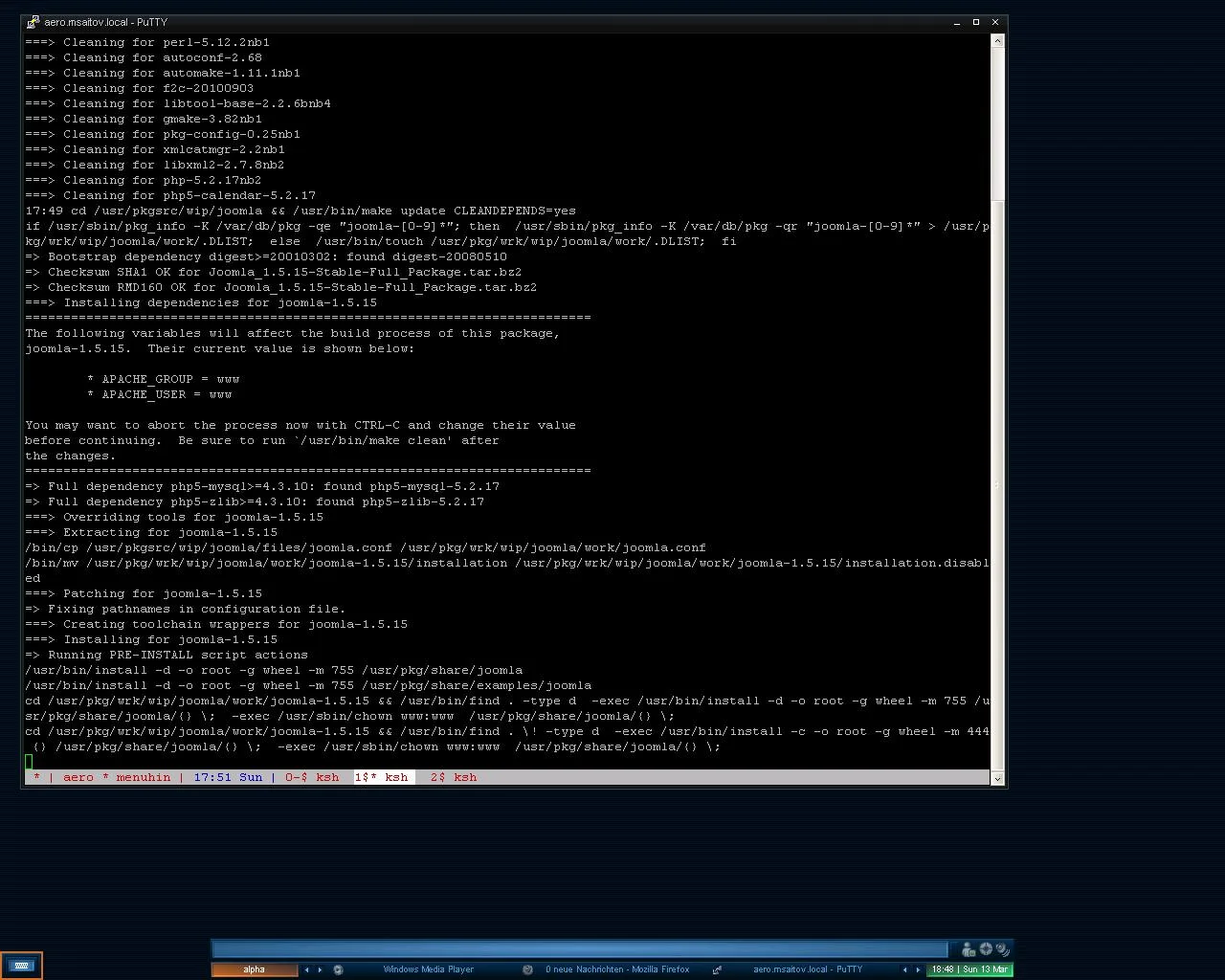Viewport: 1225px width, 980px height.
Task: Click the alpha workspace button
Action: pos(254,969)
